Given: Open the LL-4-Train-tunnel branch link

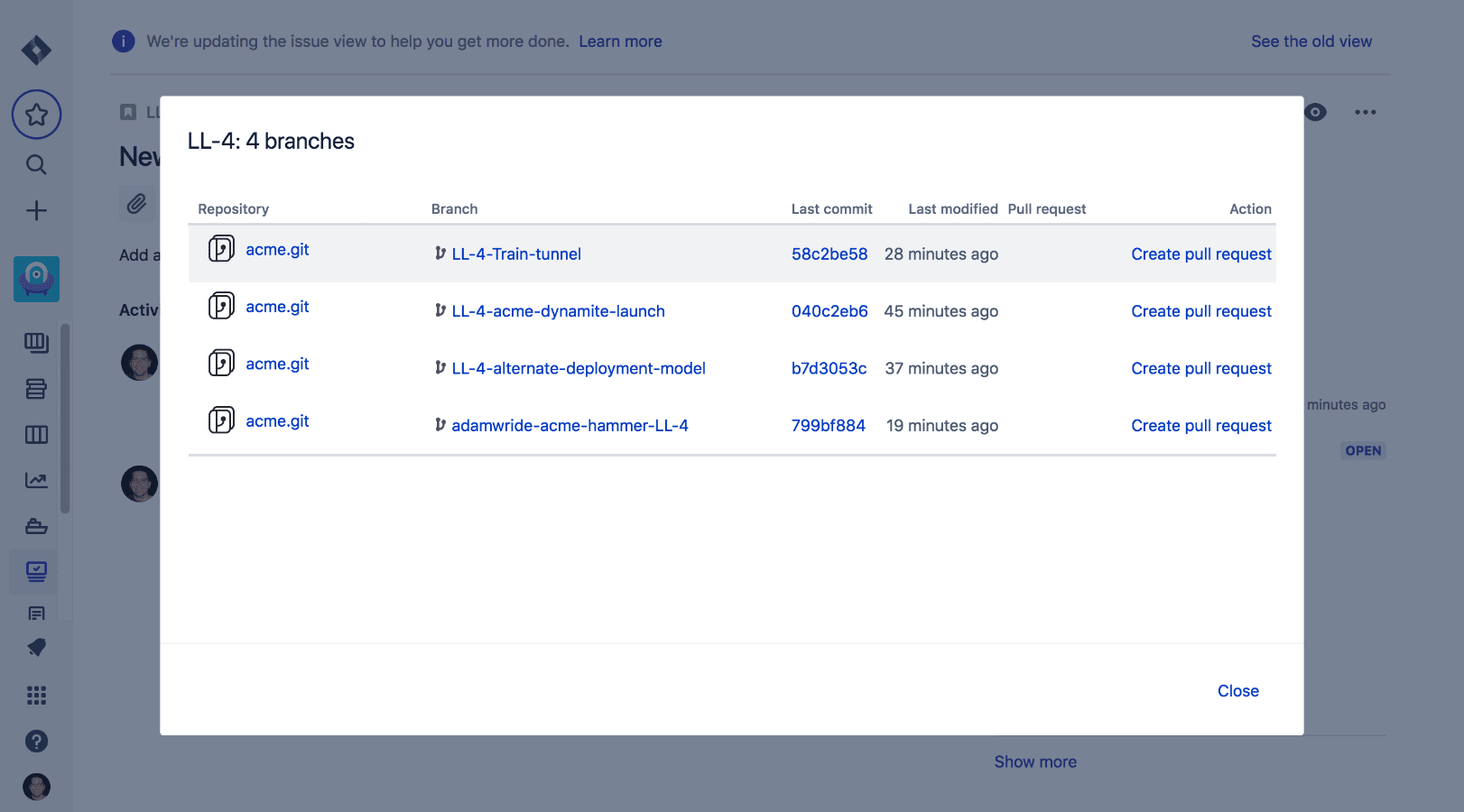Looking at the screenshot, I should (515, 254).
